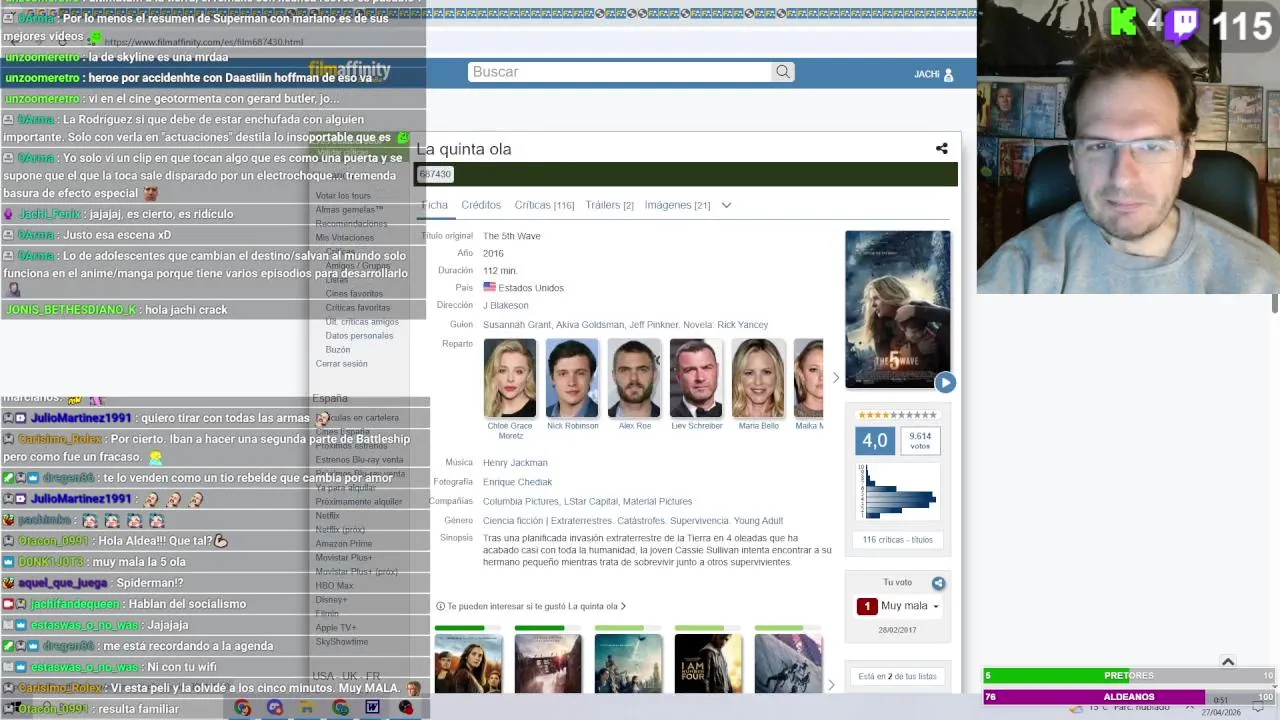The image size is (1280, 720).
Task: Open Henry Jackman music credit link
Action: click(x=515, y=463)
